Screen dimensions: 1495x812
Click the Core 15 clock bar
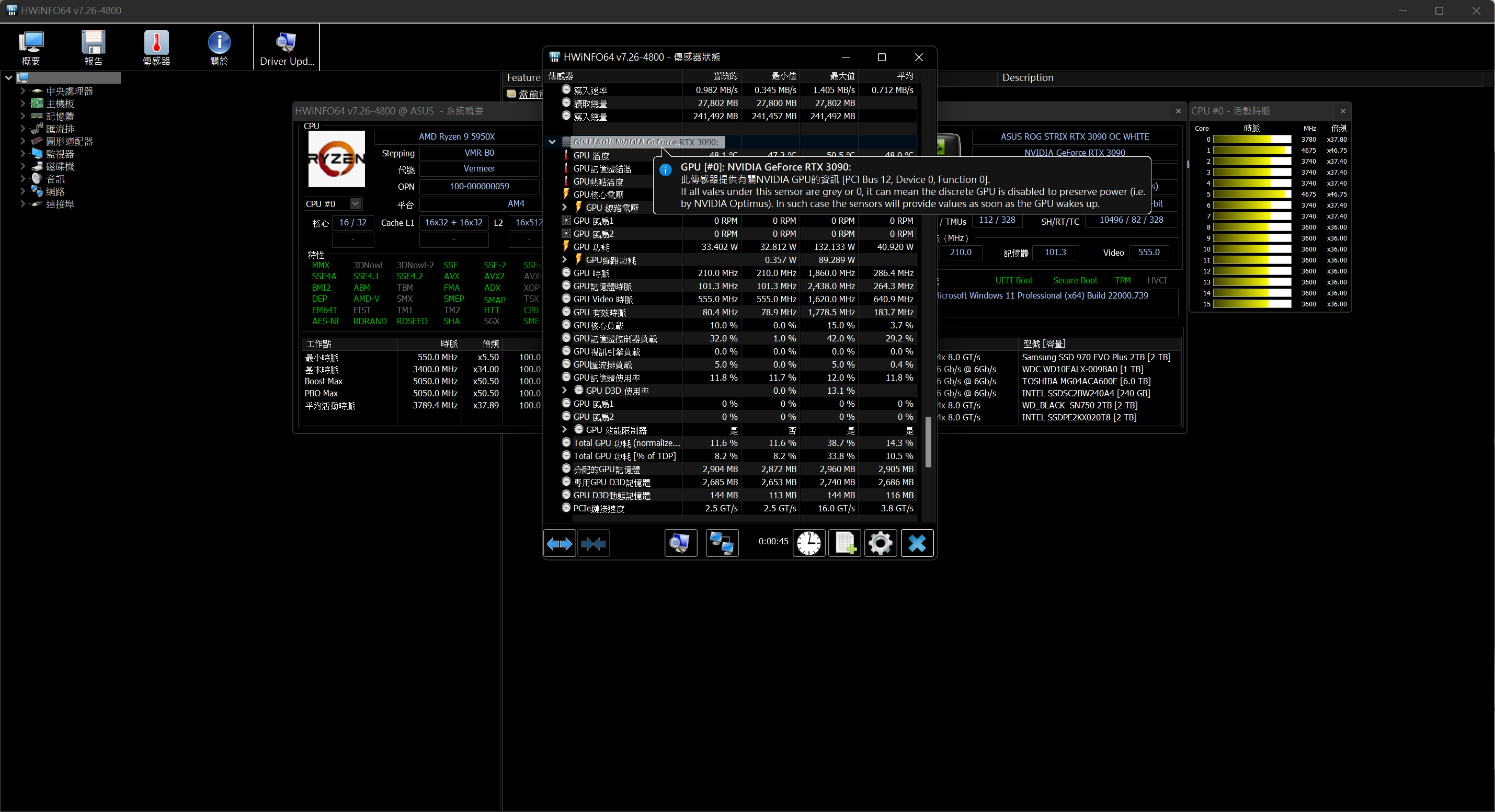1252,304
